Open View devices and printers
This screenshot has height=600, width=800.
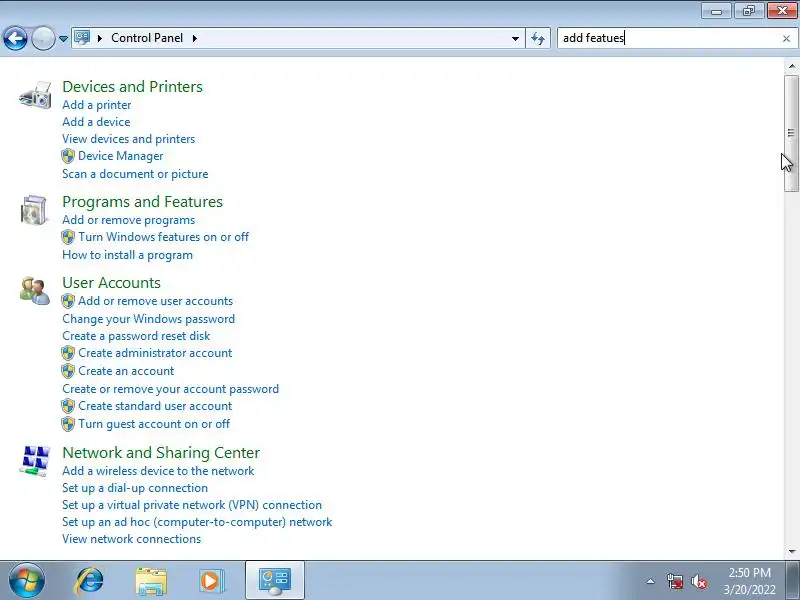click(x=129, y=139)
